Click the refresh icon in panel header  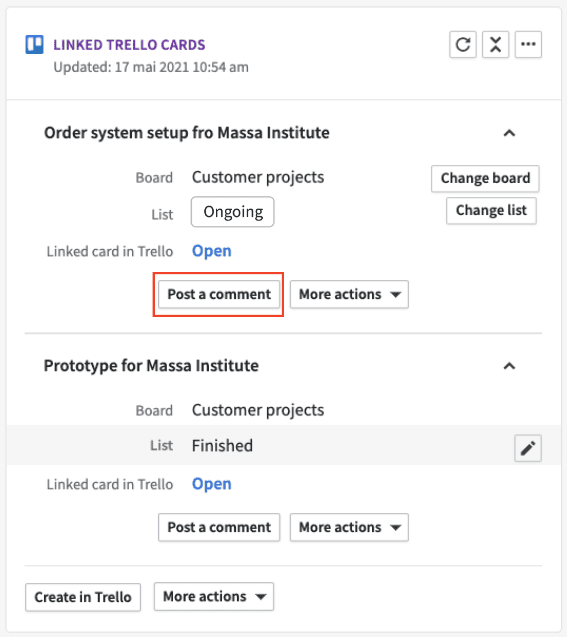[x=463, y=44]
